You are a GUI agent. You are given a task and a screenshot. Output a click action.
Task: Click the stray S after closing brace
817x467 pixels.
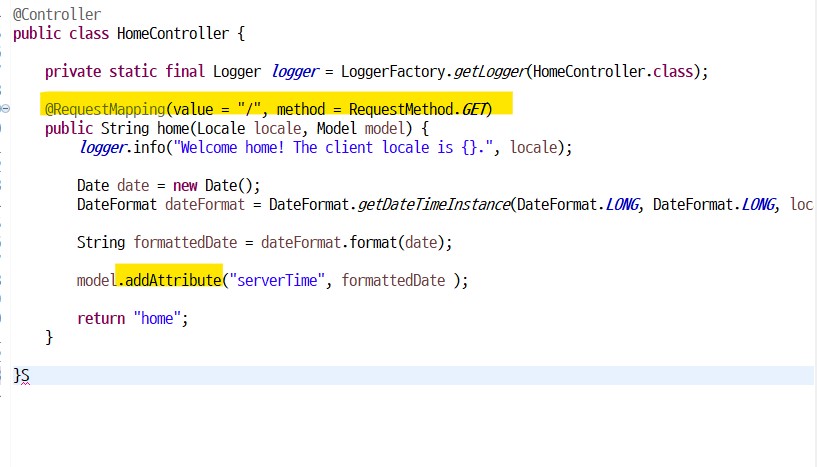coord(26,375)
